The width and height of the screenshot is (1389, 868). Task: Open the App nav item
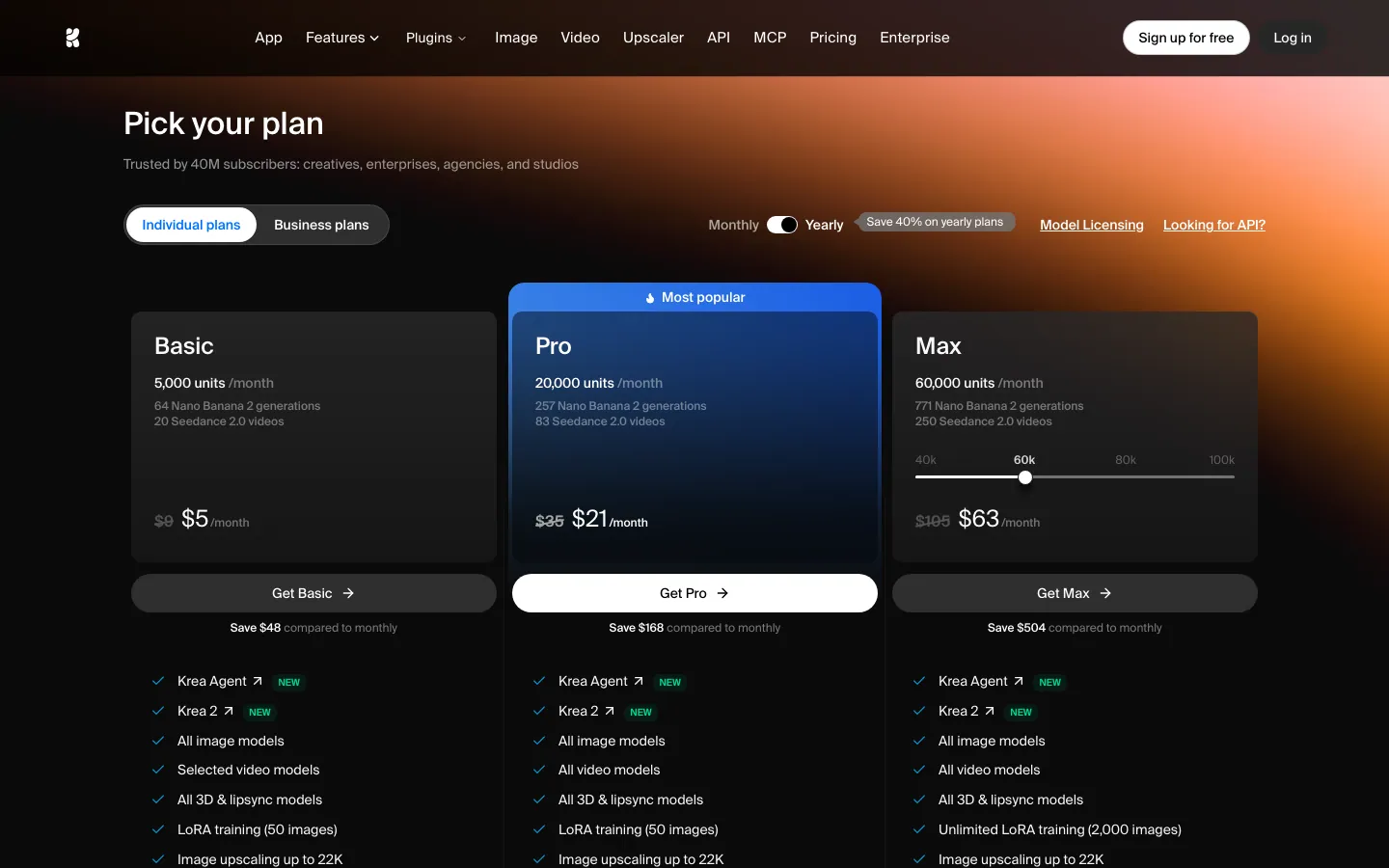point(268,38)
